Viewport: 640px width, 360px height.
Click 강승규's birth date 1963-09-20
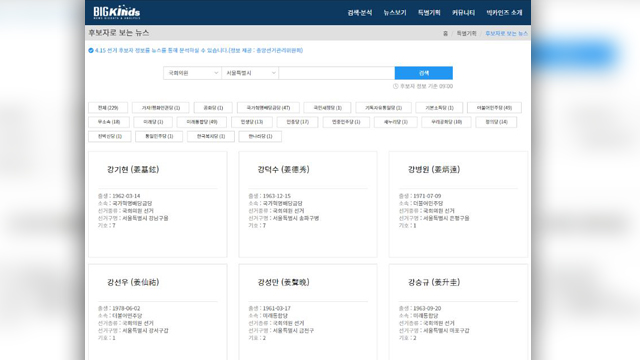[427, 309]
